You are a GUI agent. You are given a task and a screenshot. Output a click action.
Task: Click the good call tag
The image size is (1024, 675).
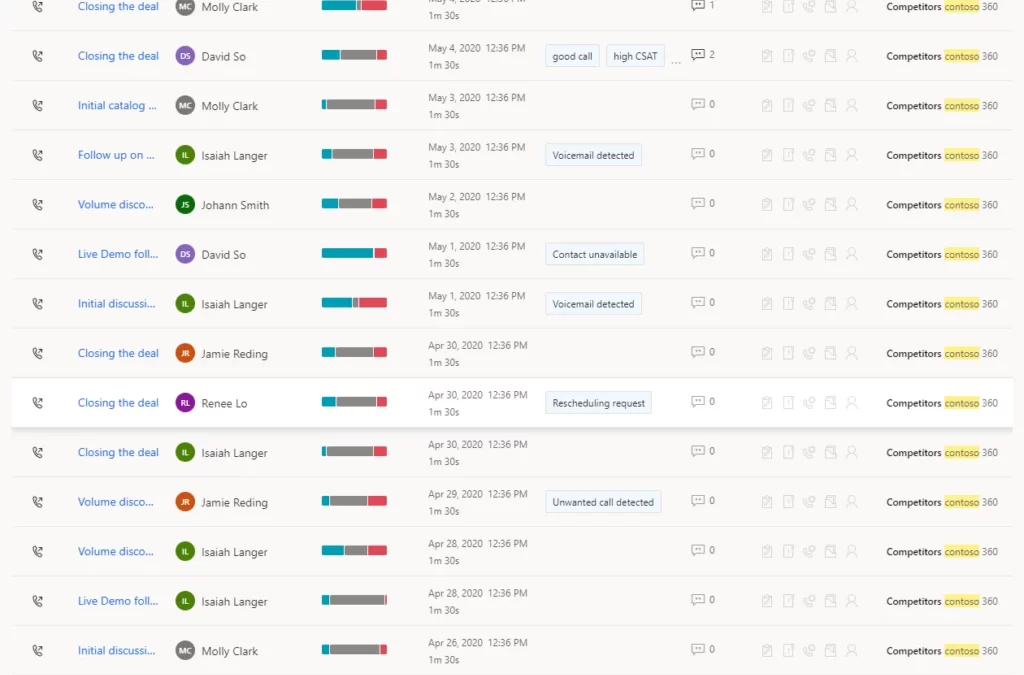[572, 56]
